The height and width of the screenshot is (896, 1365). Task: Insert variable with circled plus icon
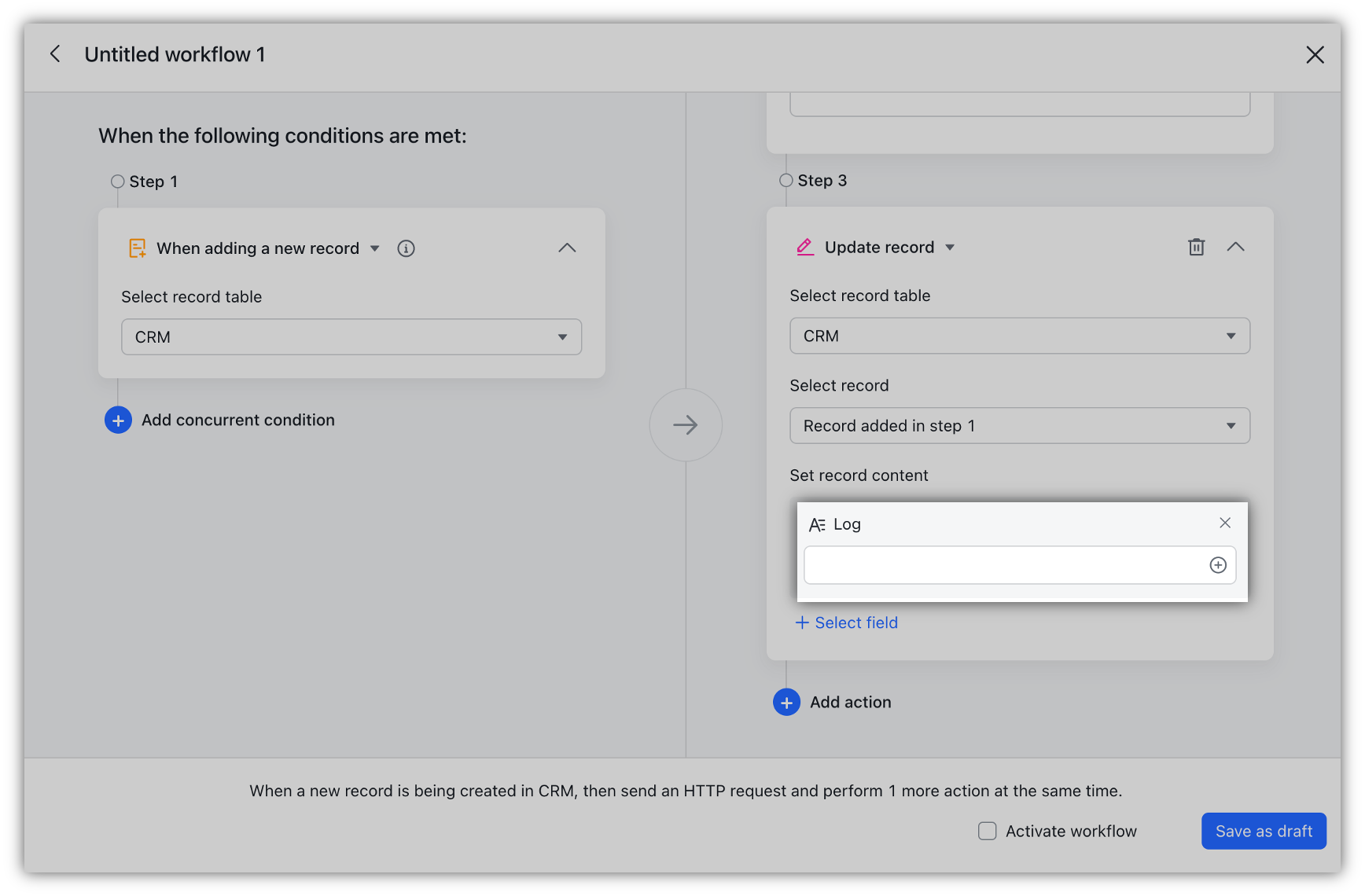[1218, 565]
